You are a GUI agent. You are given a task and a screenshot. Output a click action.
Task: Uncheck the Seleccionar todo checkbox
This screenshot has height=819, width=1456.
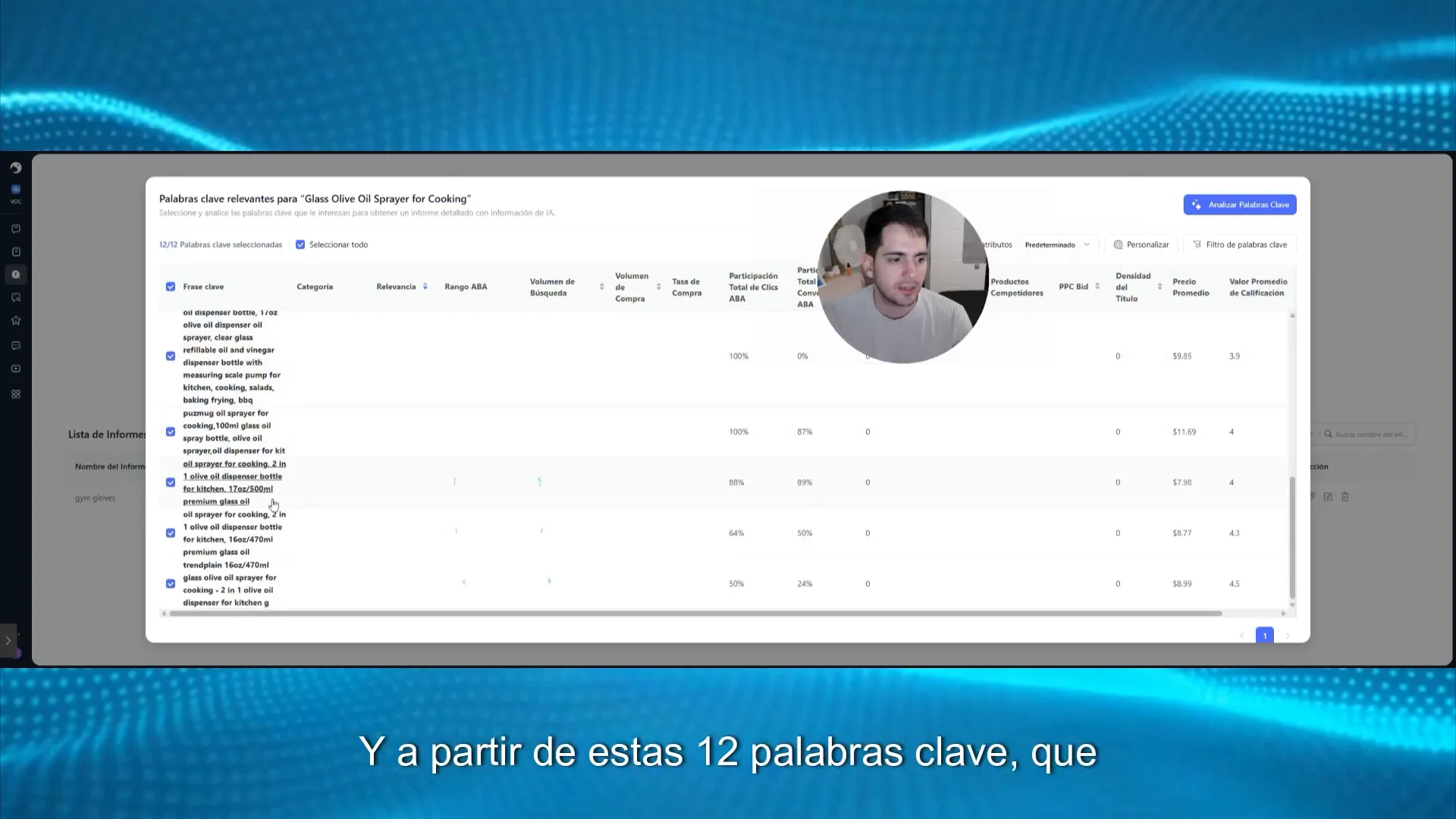point(300,245)
